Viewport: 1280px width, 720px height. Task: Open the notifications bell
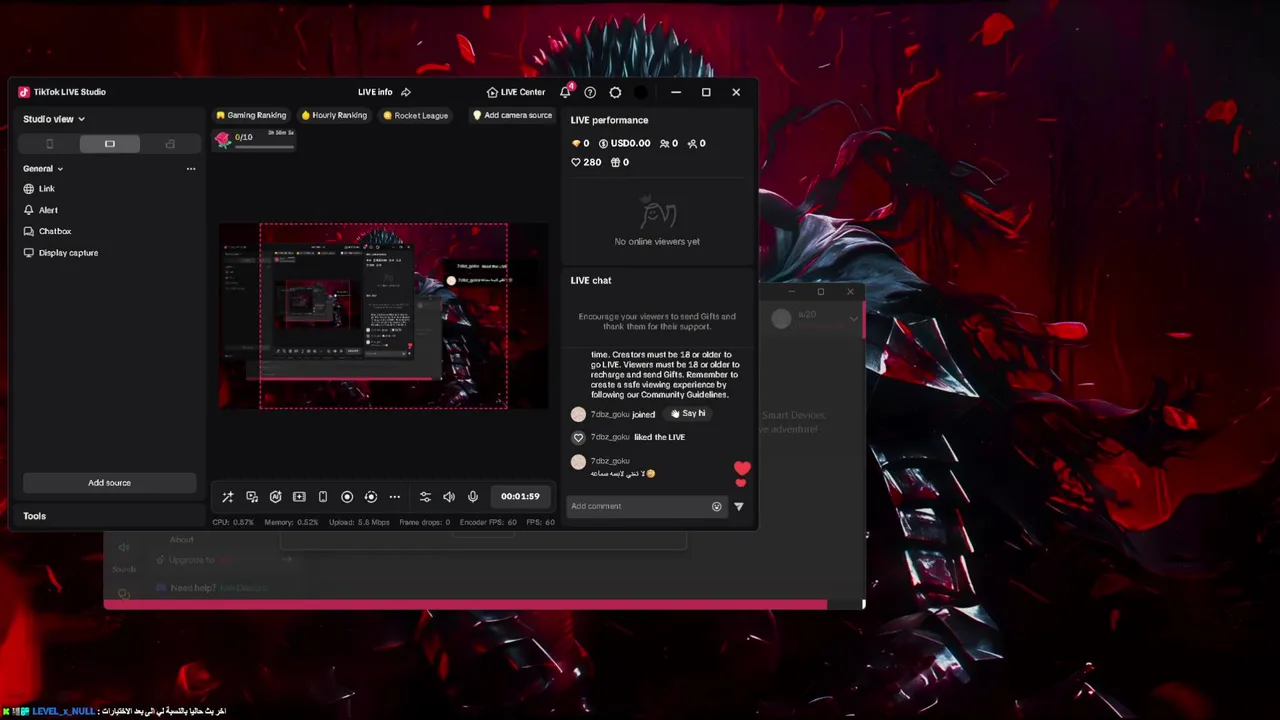point(566,92)
